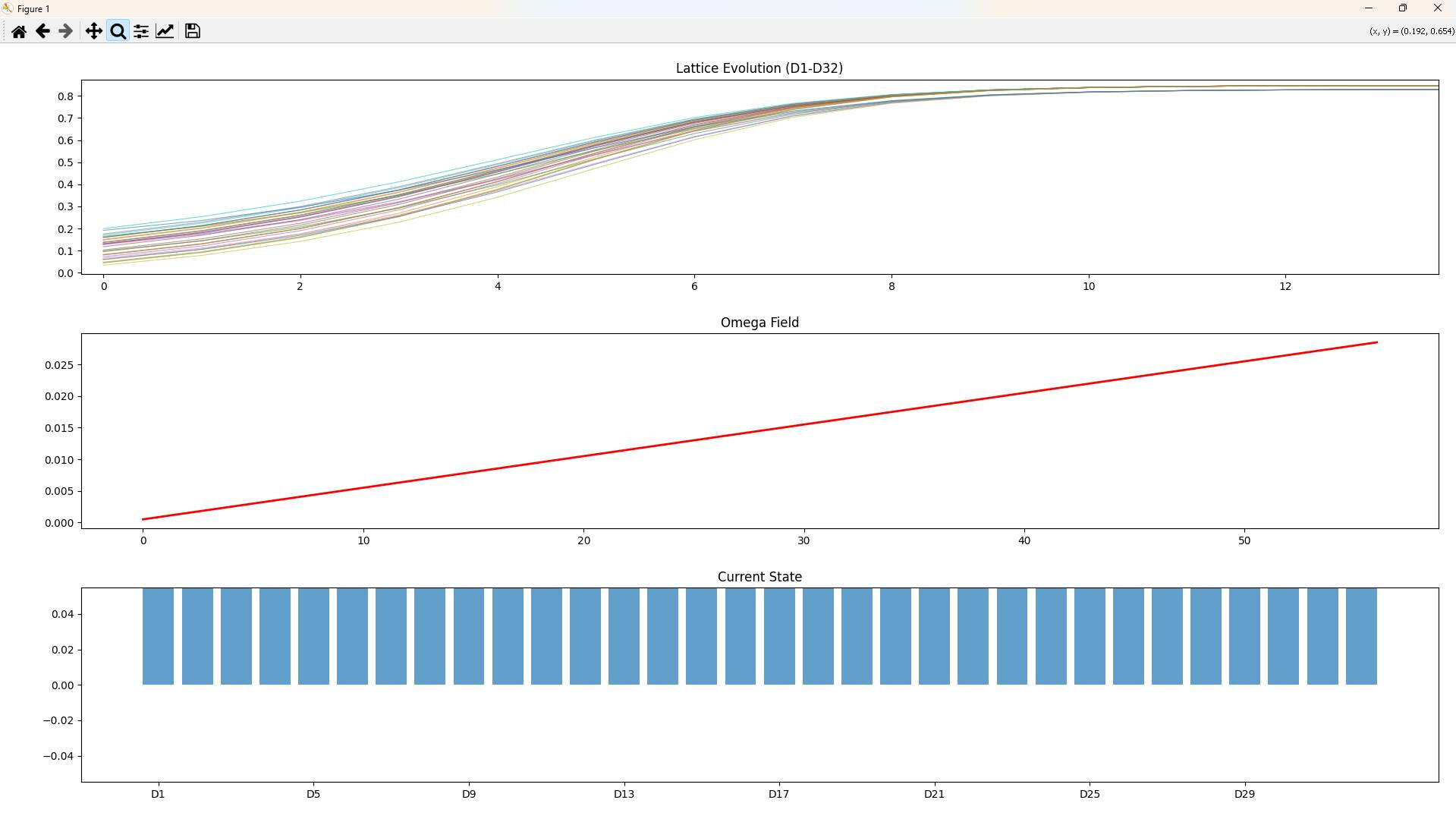Maximize or restore the Figure 1 window
The height and width of the screenshot is (819, 1456).
point(1403,8)
